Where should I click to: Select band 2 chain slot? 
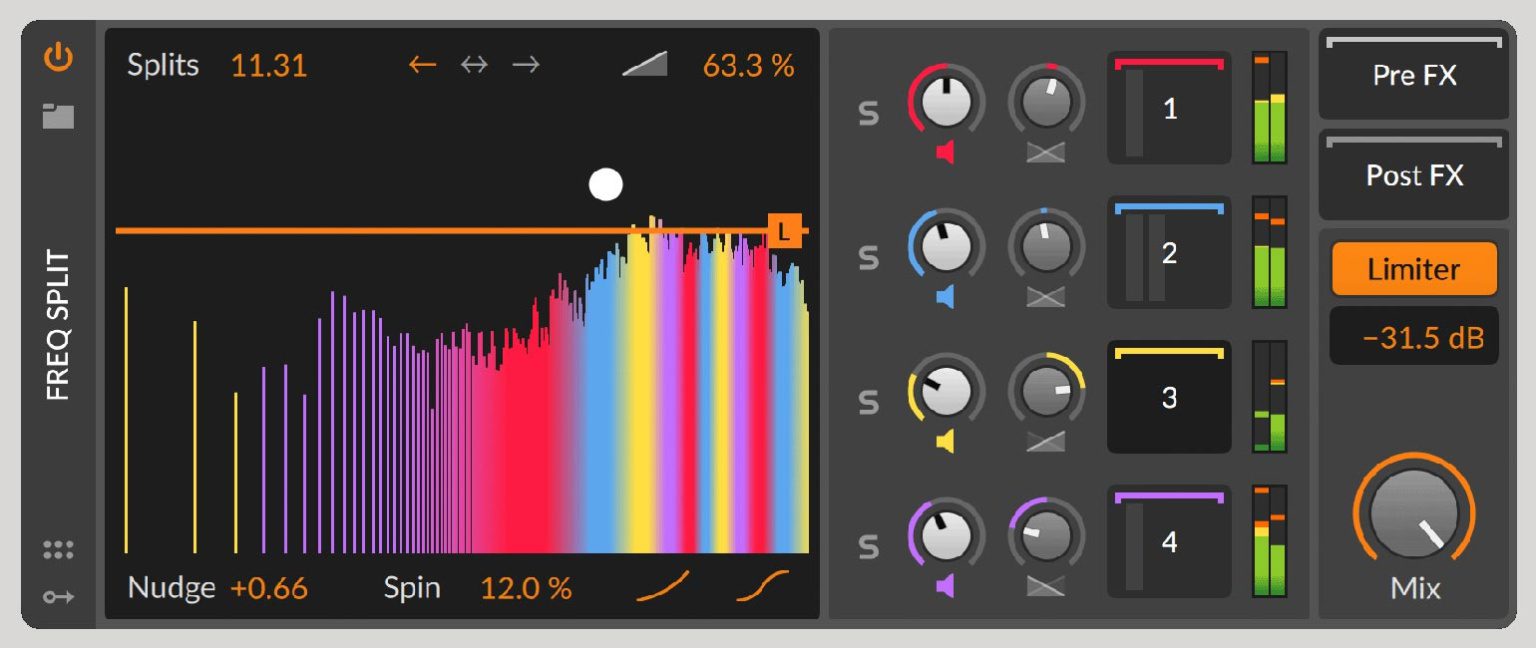(x=1169, y=254)
